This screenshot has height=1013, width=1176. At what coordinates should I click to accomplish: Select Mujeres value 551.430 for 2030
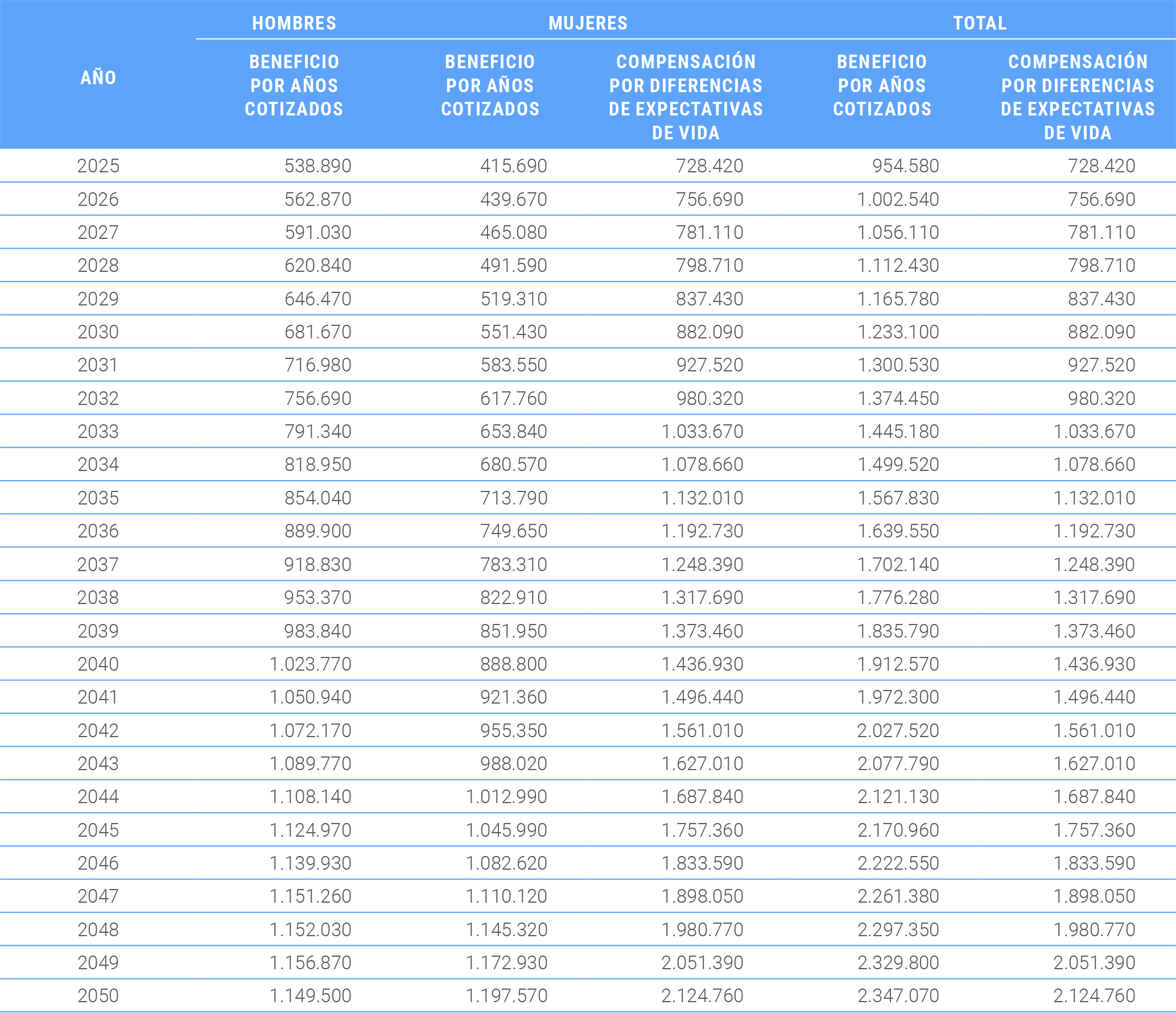[x=513, y=332]
